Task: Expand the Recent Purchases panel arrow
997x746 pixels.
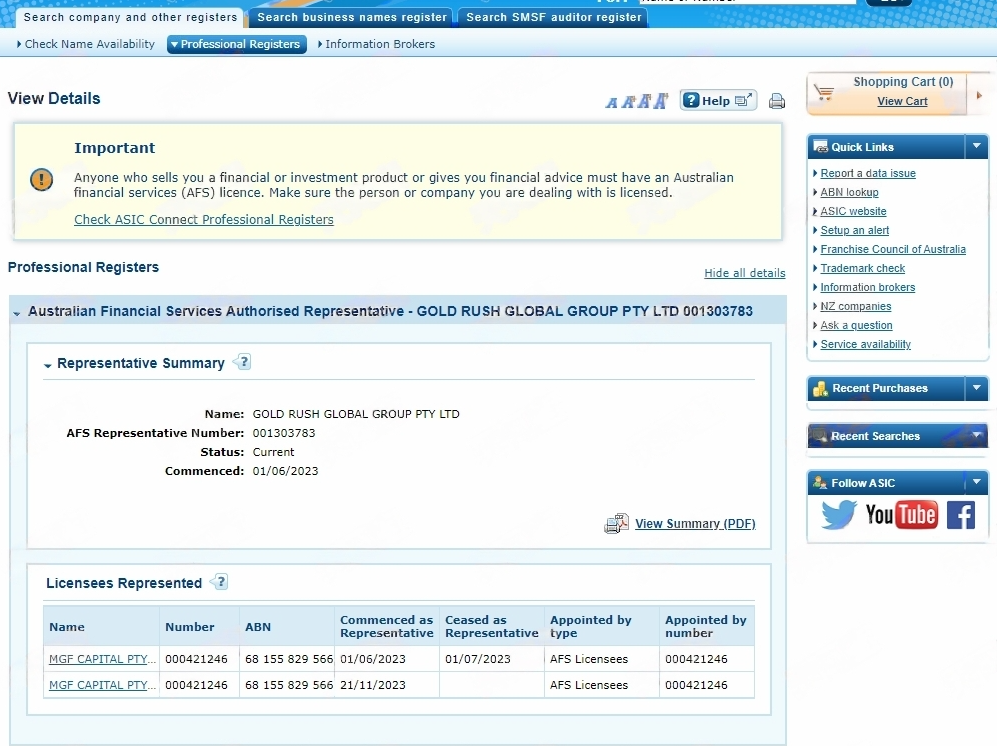Action: point(976,387)
